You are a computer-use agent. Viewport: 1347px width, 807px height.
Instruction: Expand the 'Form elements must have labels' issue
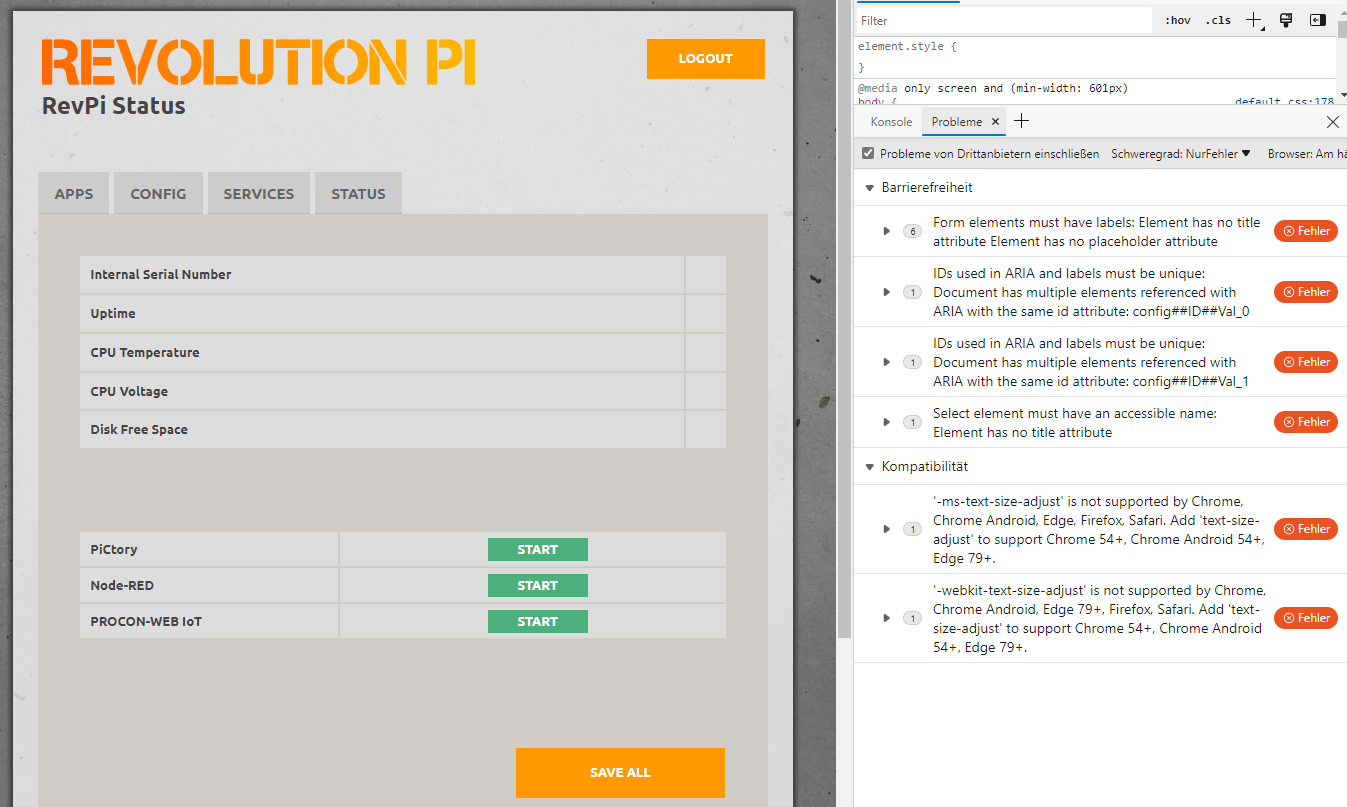point(886,231)
